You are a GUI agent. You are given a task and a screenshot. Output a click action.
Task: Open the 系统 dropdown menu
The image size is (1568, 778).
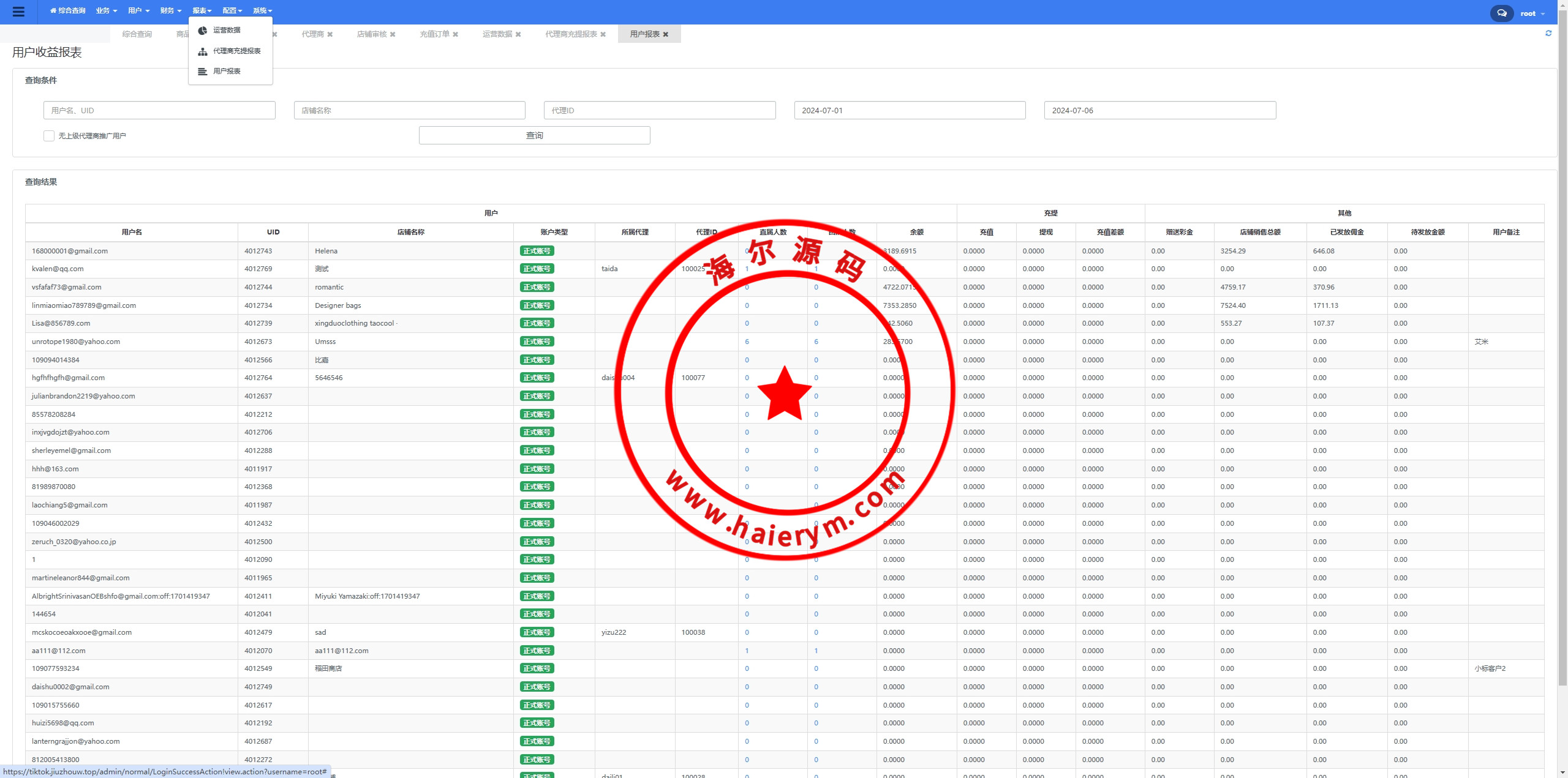[262, 10]
